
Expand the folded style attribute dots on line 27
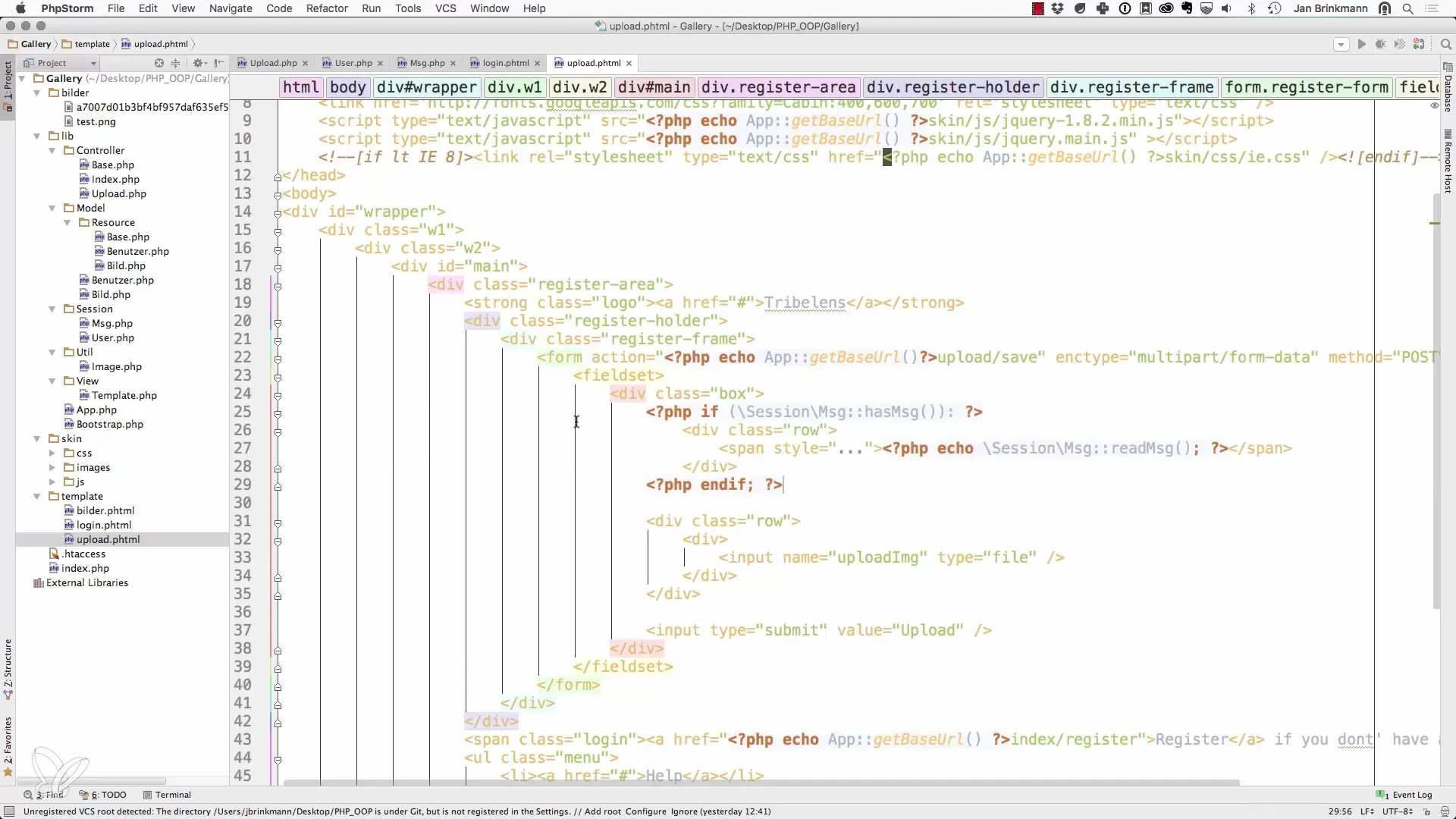point(850,448)
